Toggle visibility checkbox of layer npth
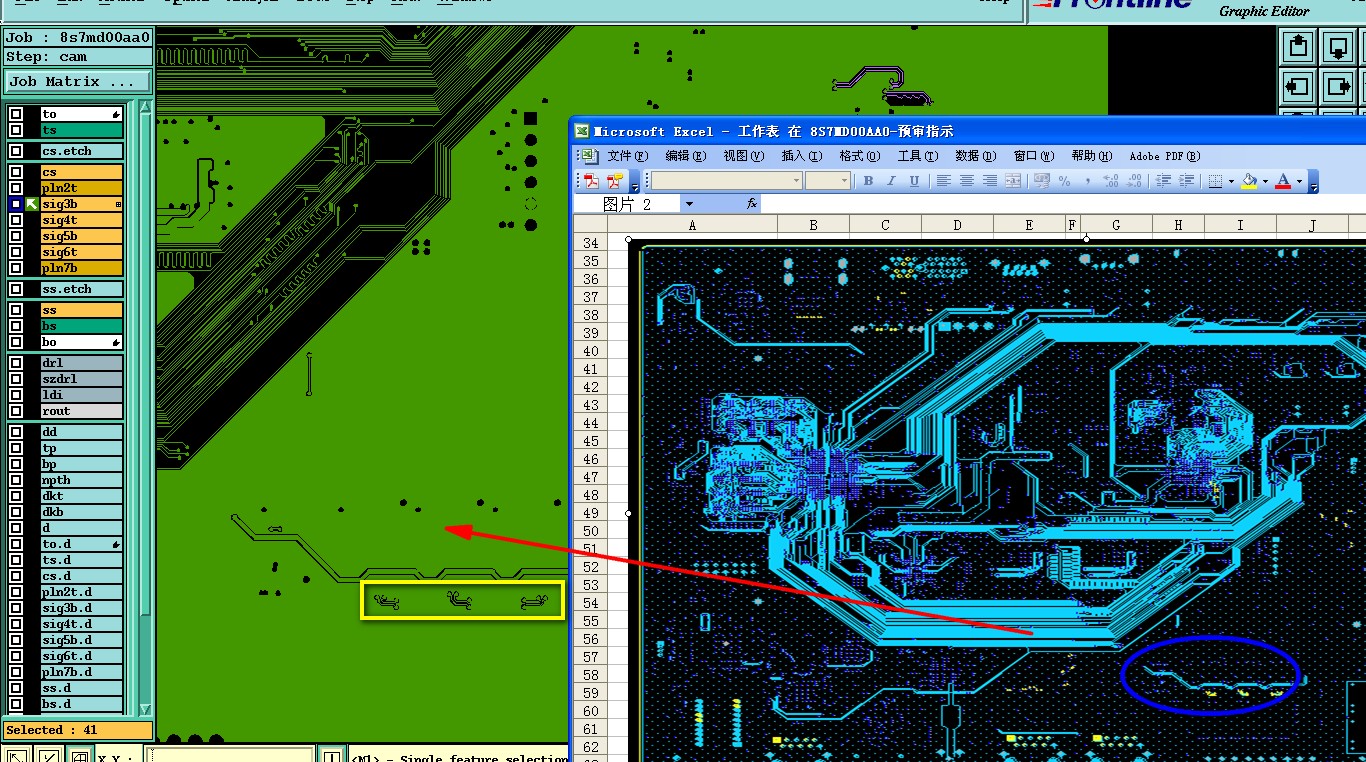This screenshot has height=762, width=1366. pyautogui.click(x=15, y=480)
